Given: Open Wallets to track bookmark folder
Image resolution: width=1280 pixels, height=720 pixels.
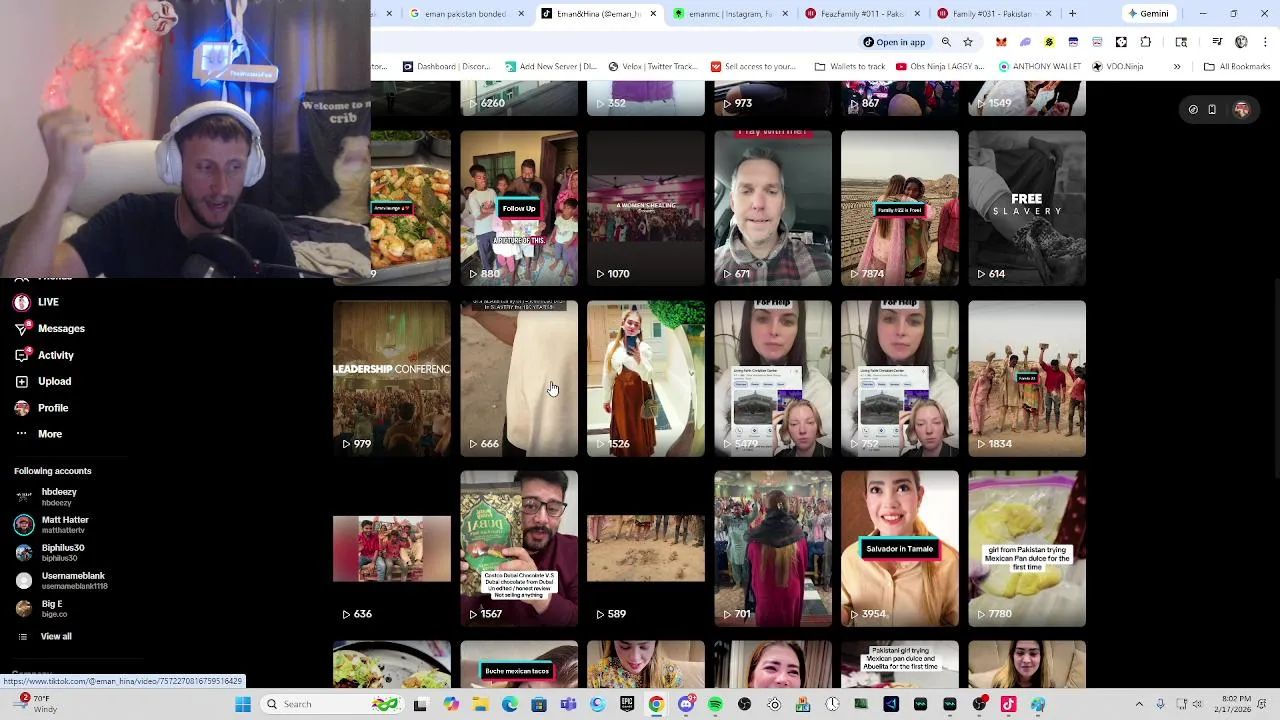Looking at the screenshot, I should click(x=850, y=67).
